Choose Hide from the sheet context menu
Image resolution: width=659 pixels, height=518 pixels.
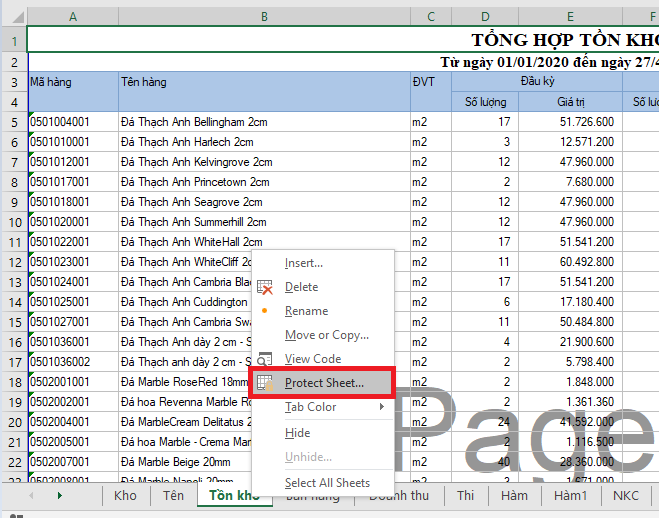pos(297,433)
